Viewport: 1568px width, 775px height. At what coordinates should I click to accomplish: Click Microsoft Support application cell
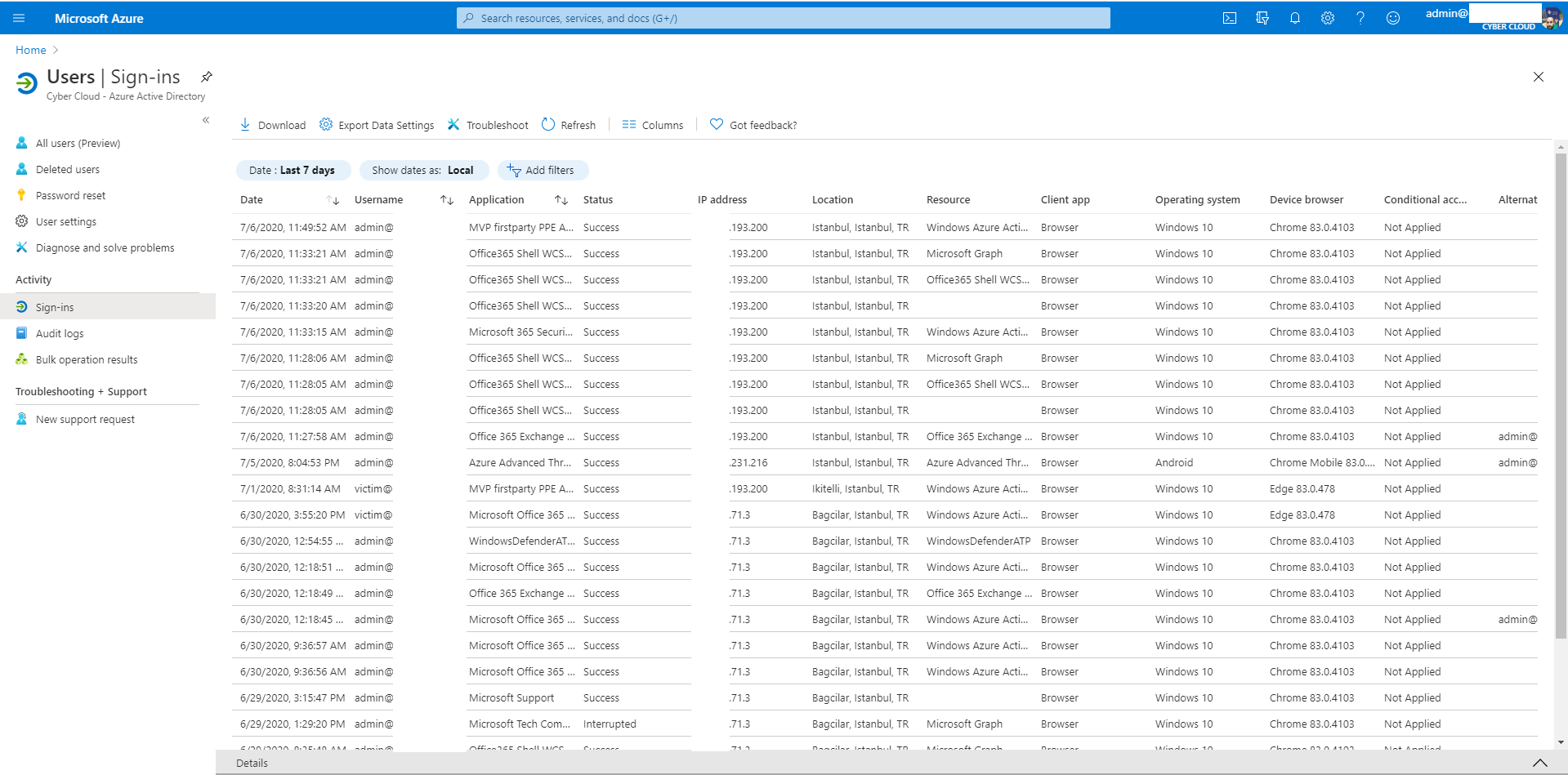pyautogui.click(x=511, y=697)
